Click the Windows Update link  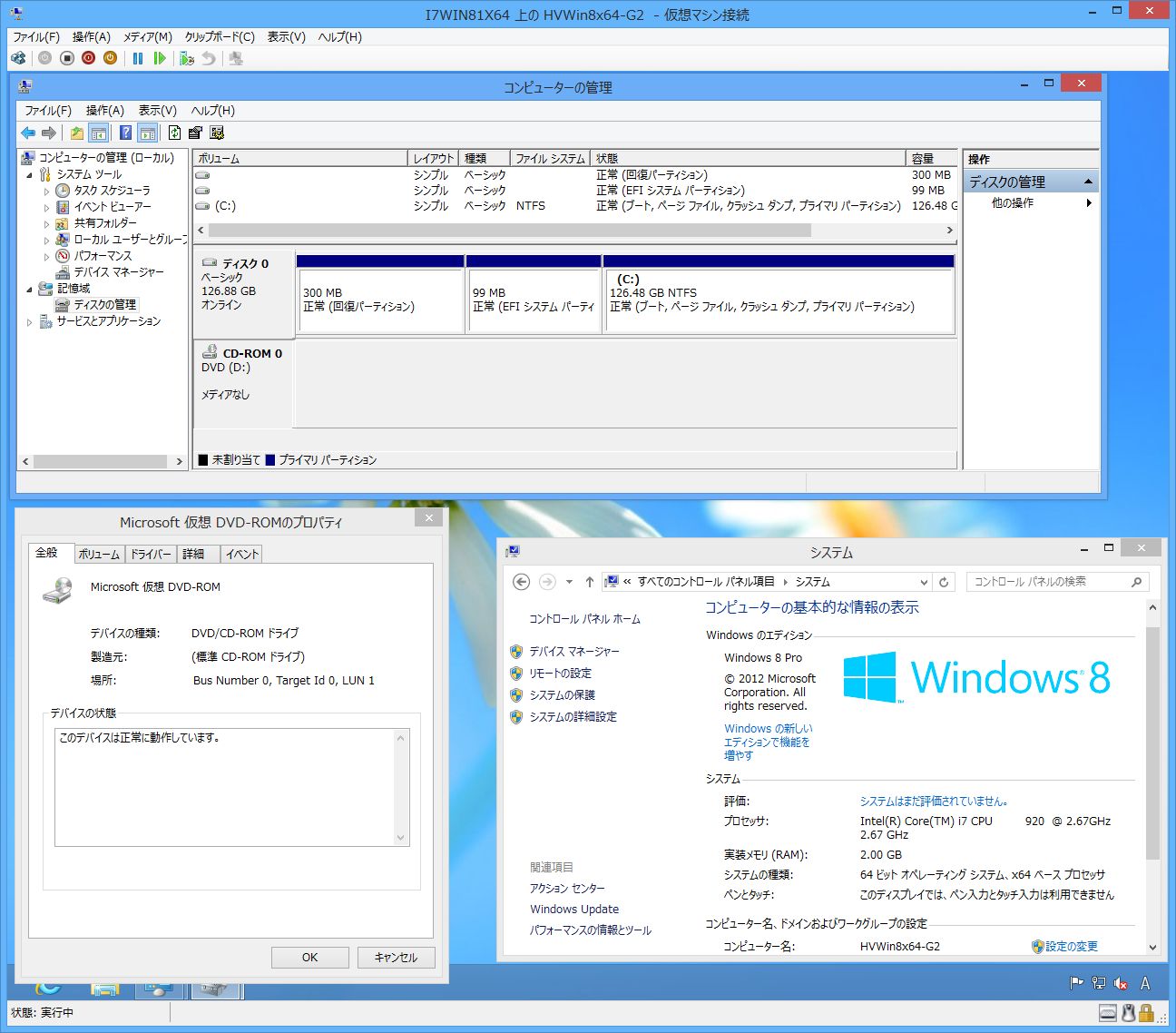[x=574, y=910]
